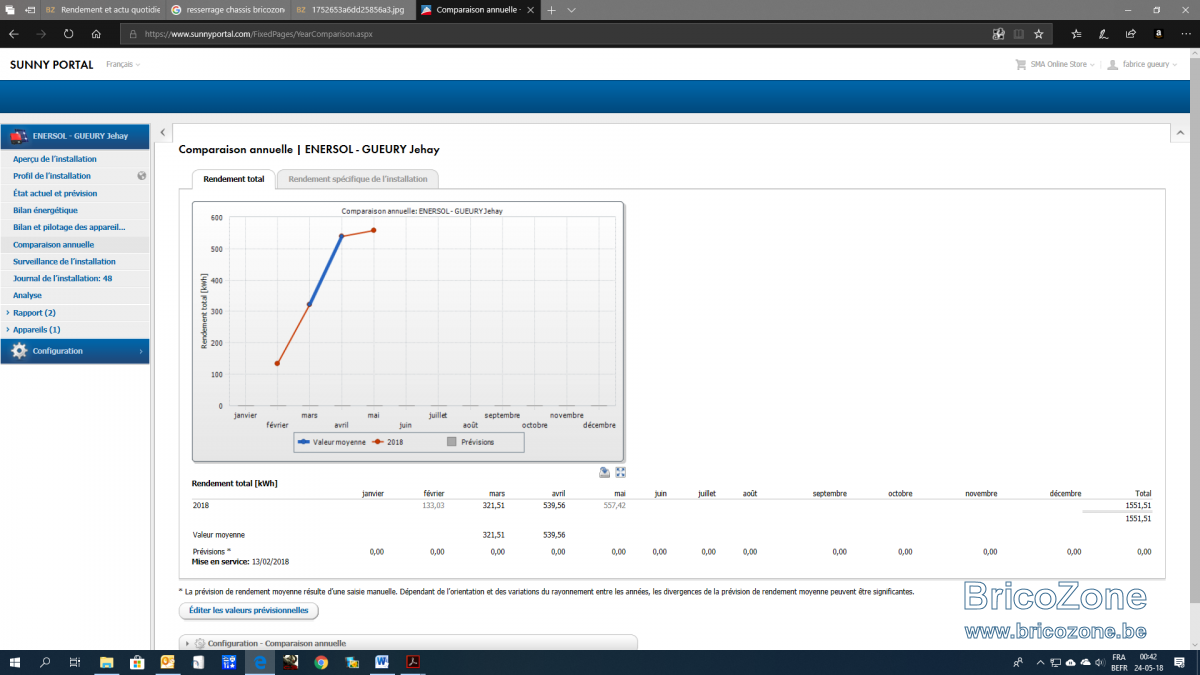Viewport: 1200px width, 675px height.
Task: Open Word from the Windows taskbar
Action: click(x=382, y=662)
